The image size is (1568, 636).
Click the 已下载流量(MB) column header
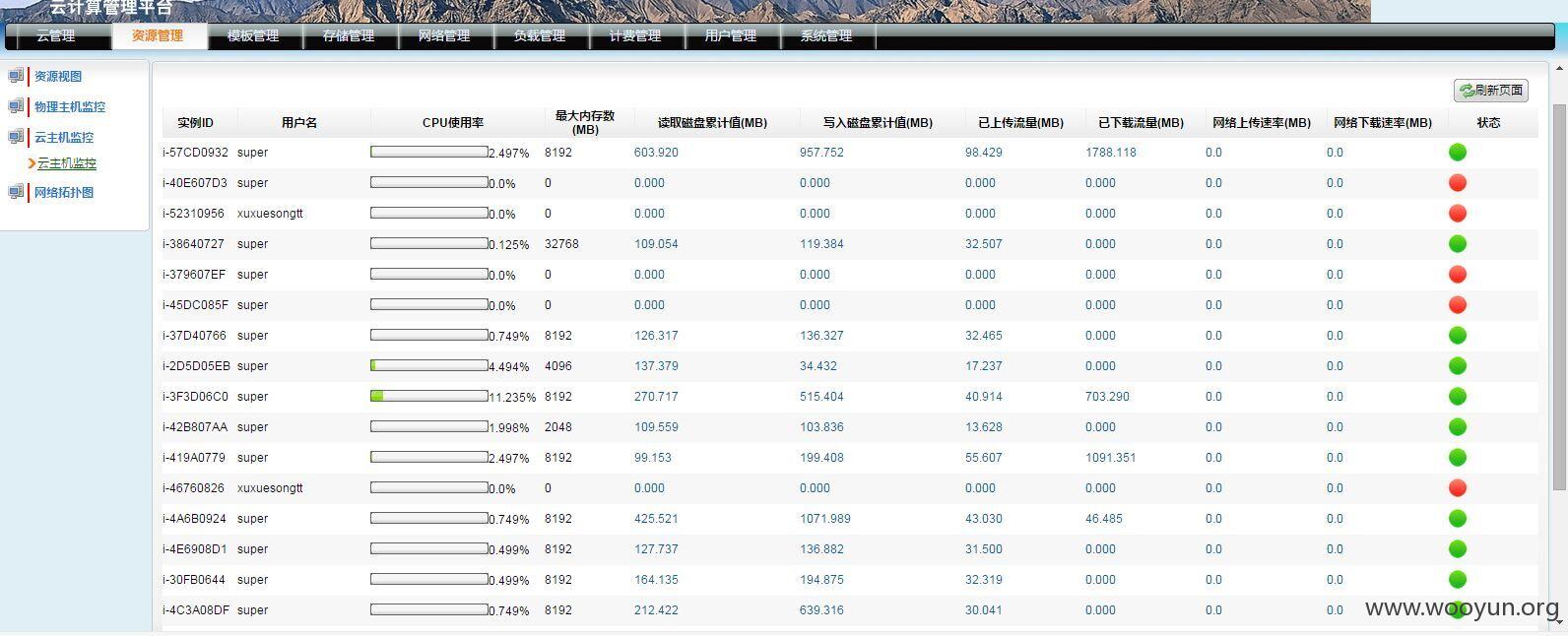click(1141, 123)
